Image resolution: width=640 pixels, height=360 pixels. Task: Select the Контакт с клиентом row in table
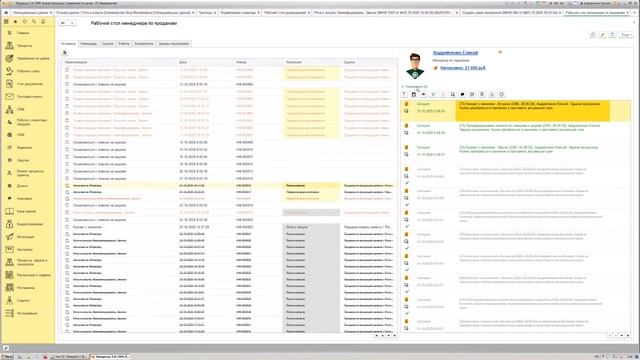click(x=229, y=227)
